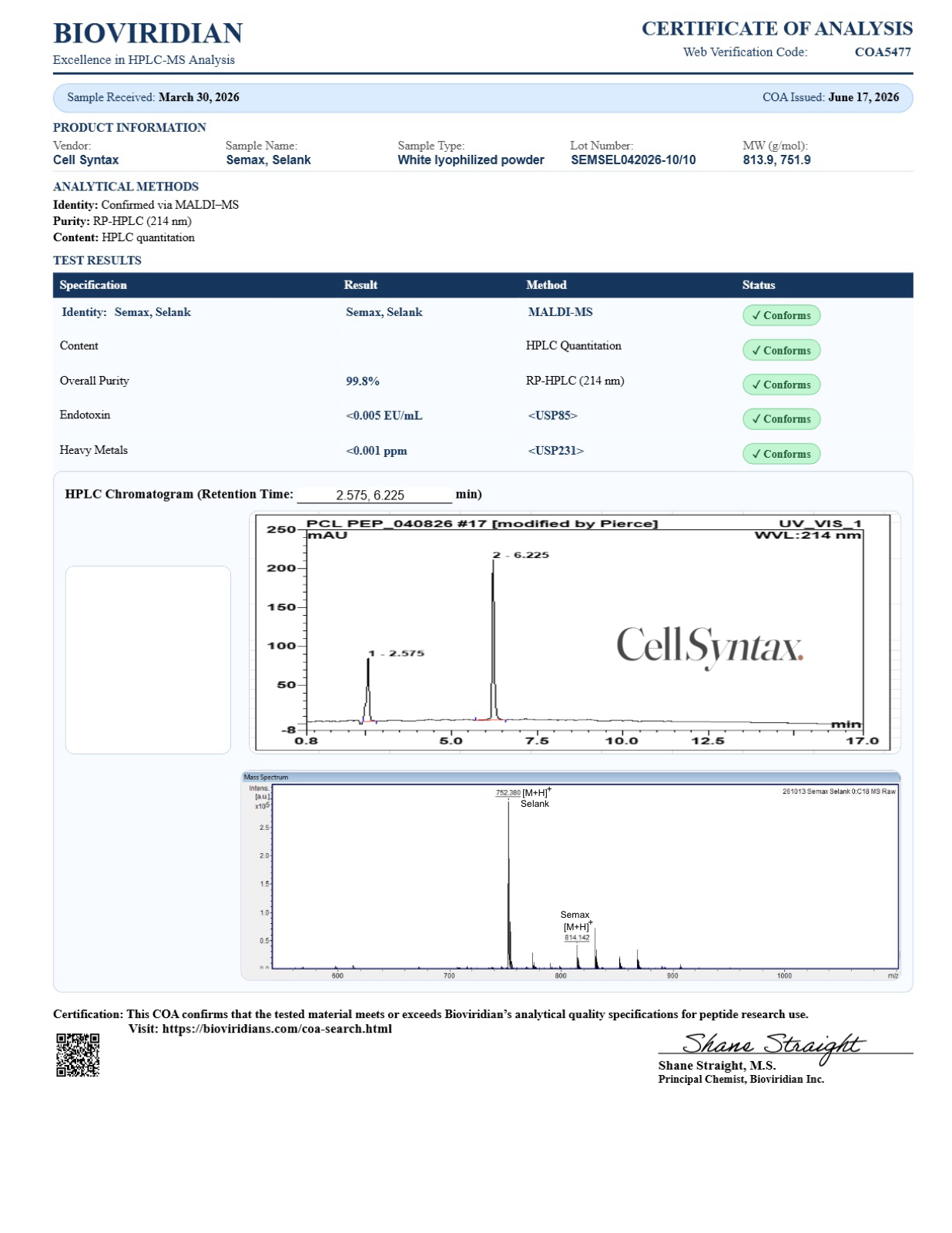
Task: Click the Conforms badge in Overall Purity row
Action: [x=781, y=385]
